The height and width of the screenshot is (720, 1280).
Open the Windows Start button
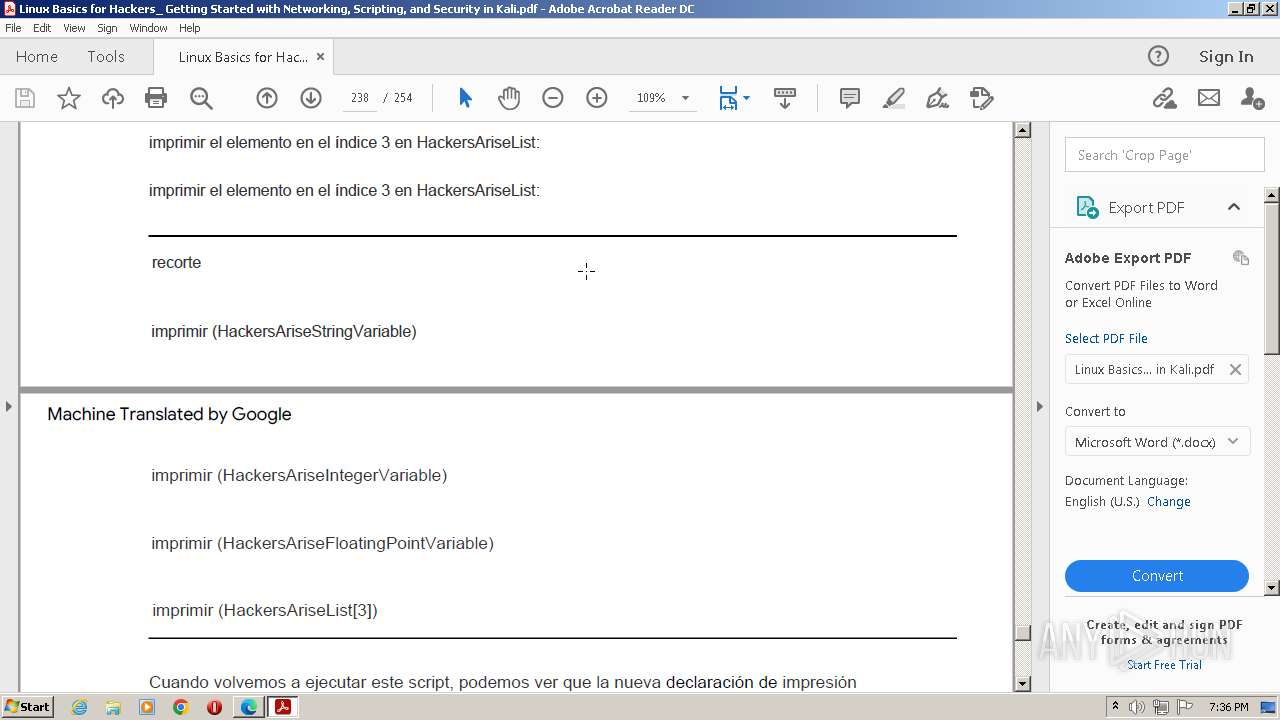(x=27, y=707)
